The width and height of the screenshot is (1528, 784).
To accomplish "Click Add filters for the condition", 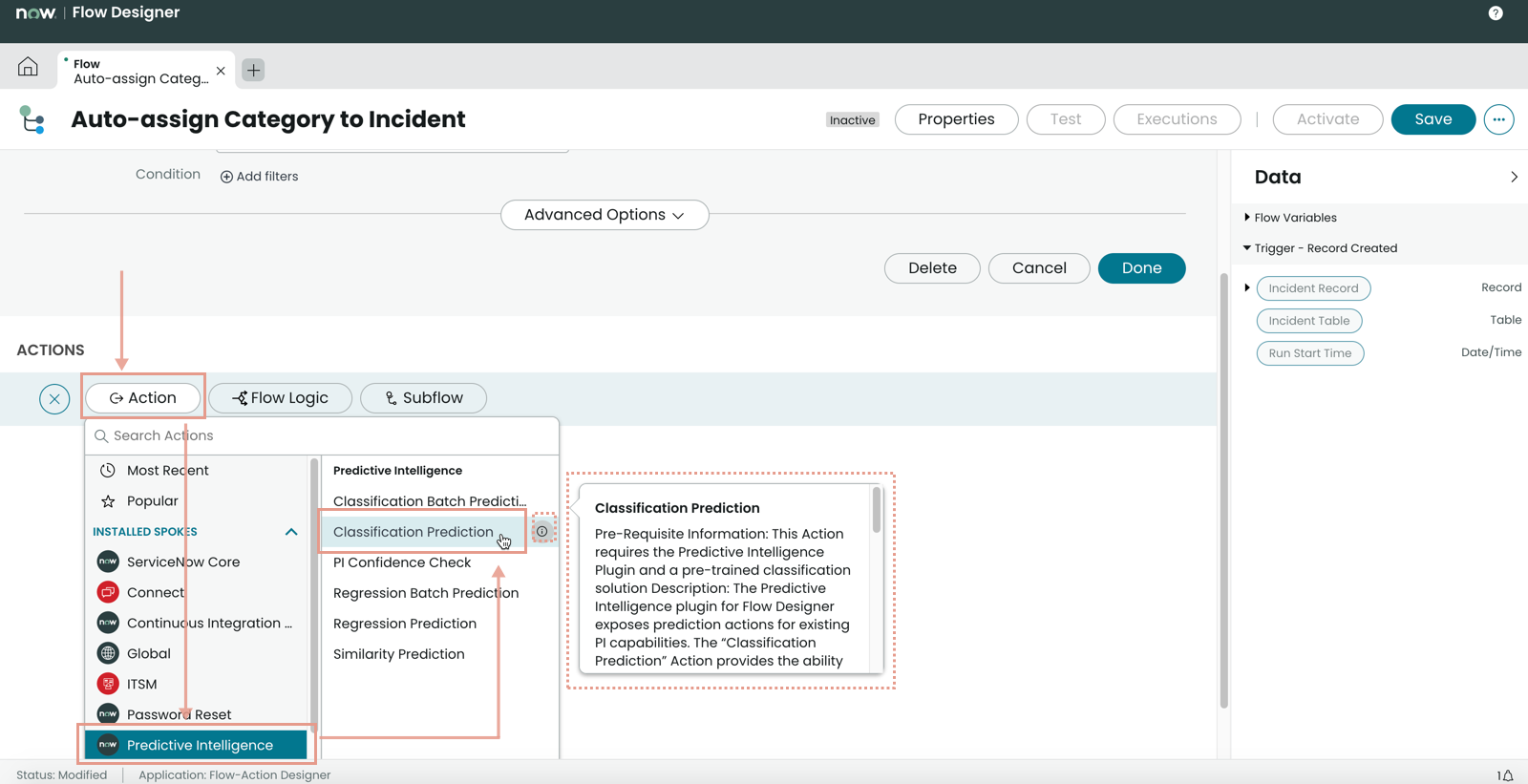I will [260, 177].
